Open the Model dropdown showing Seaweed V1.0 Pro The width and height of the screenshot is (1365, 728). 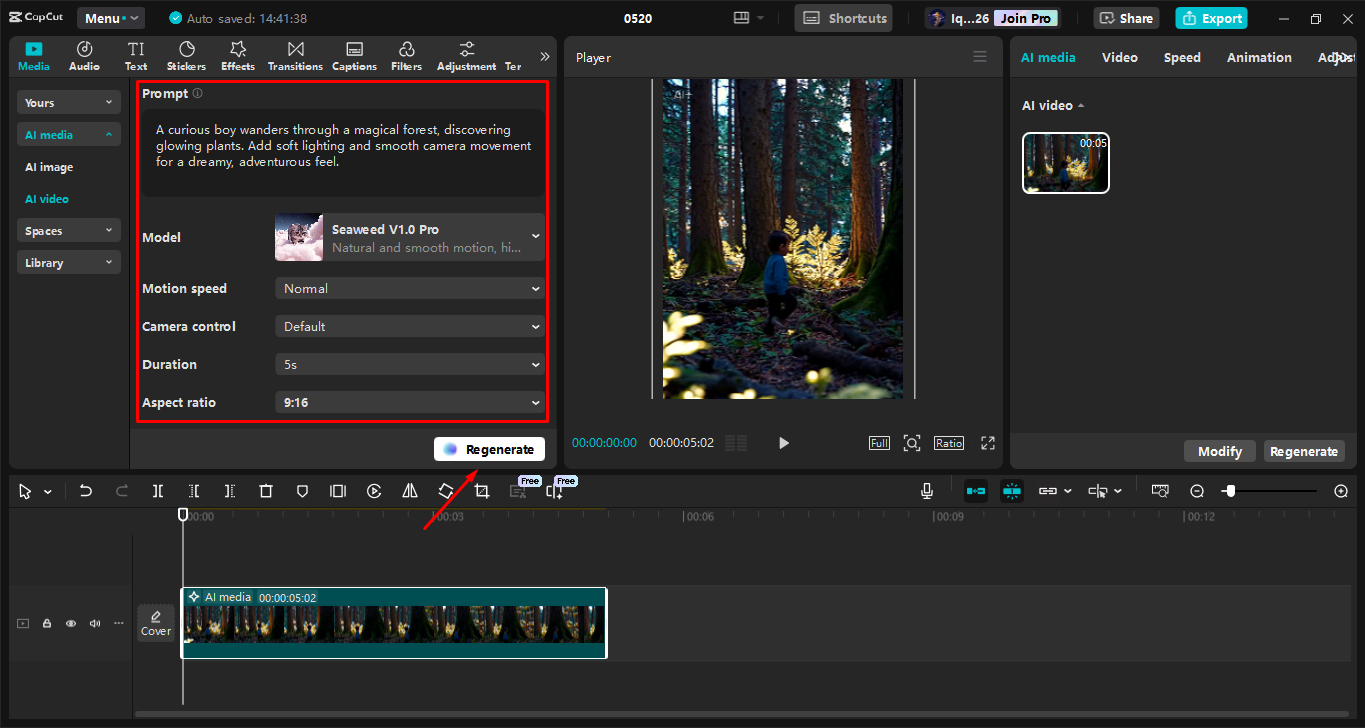[409, 237]
